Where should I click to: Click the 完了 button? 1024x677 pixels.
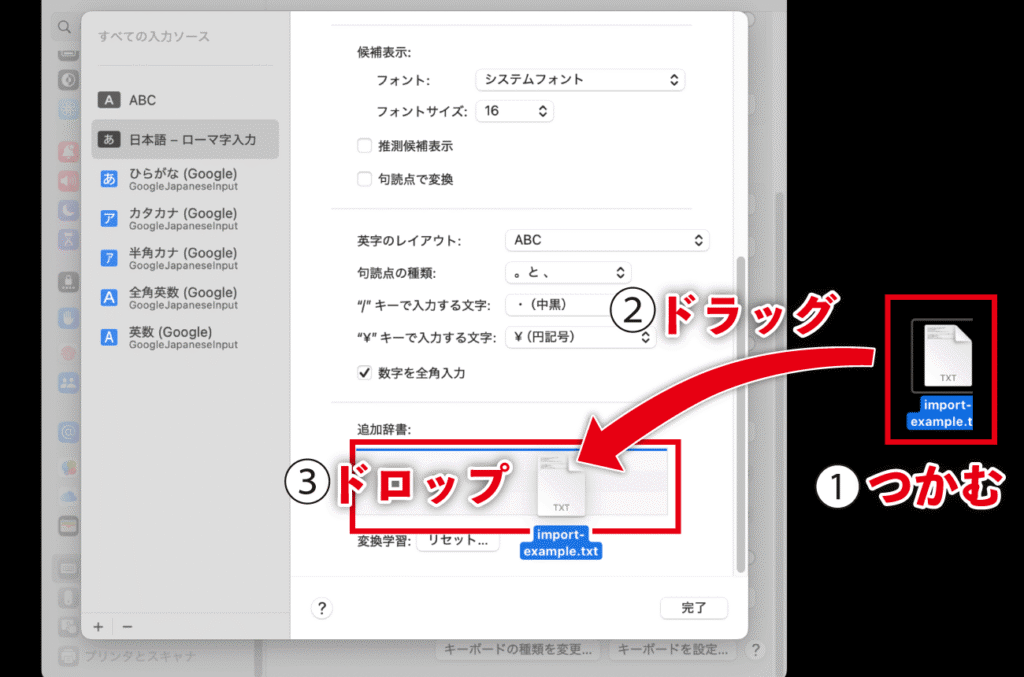click(693, 608)
